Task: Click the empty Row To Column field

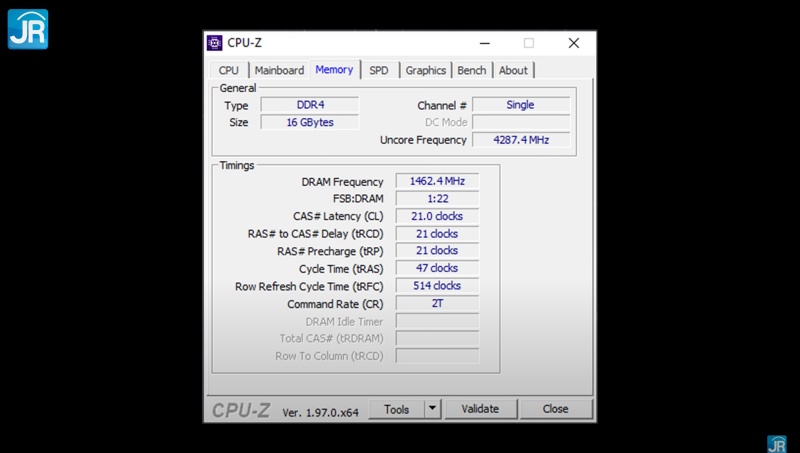Action: (x=437, y=356)
